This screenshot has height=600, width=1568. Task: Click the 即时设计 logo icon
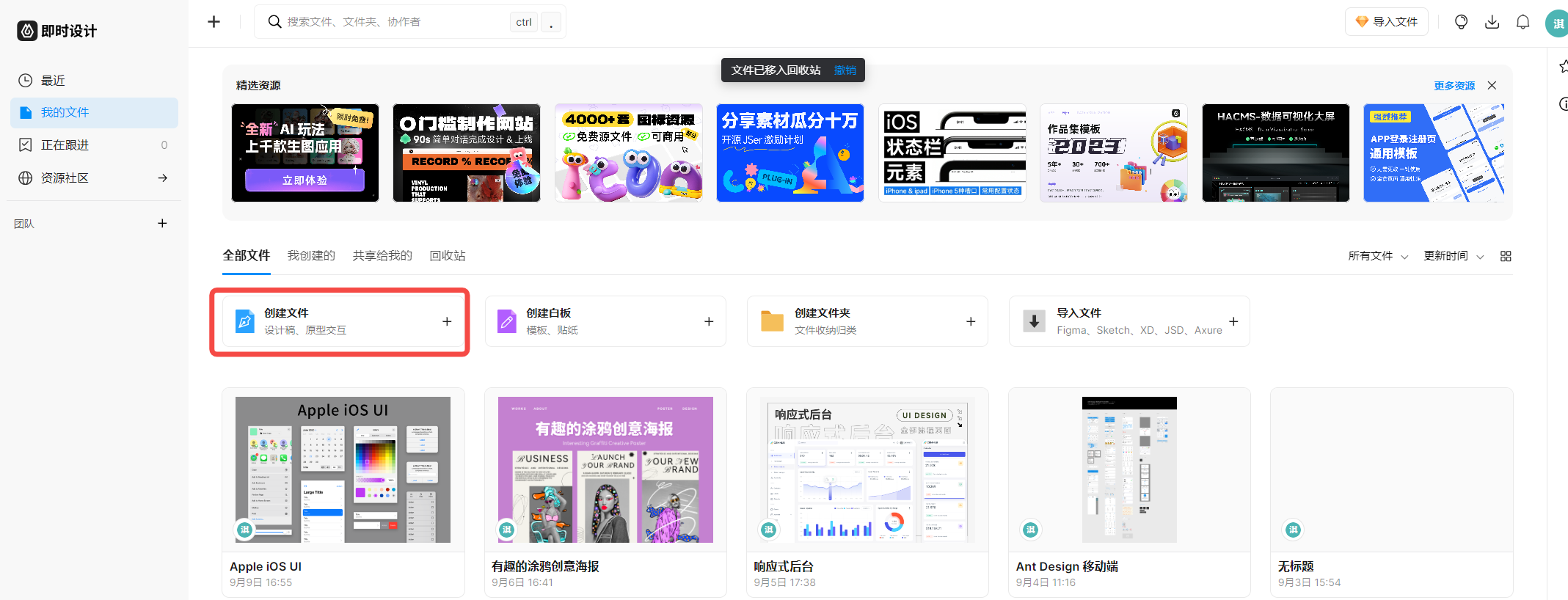pyautogui.click(x=27, y=31)
